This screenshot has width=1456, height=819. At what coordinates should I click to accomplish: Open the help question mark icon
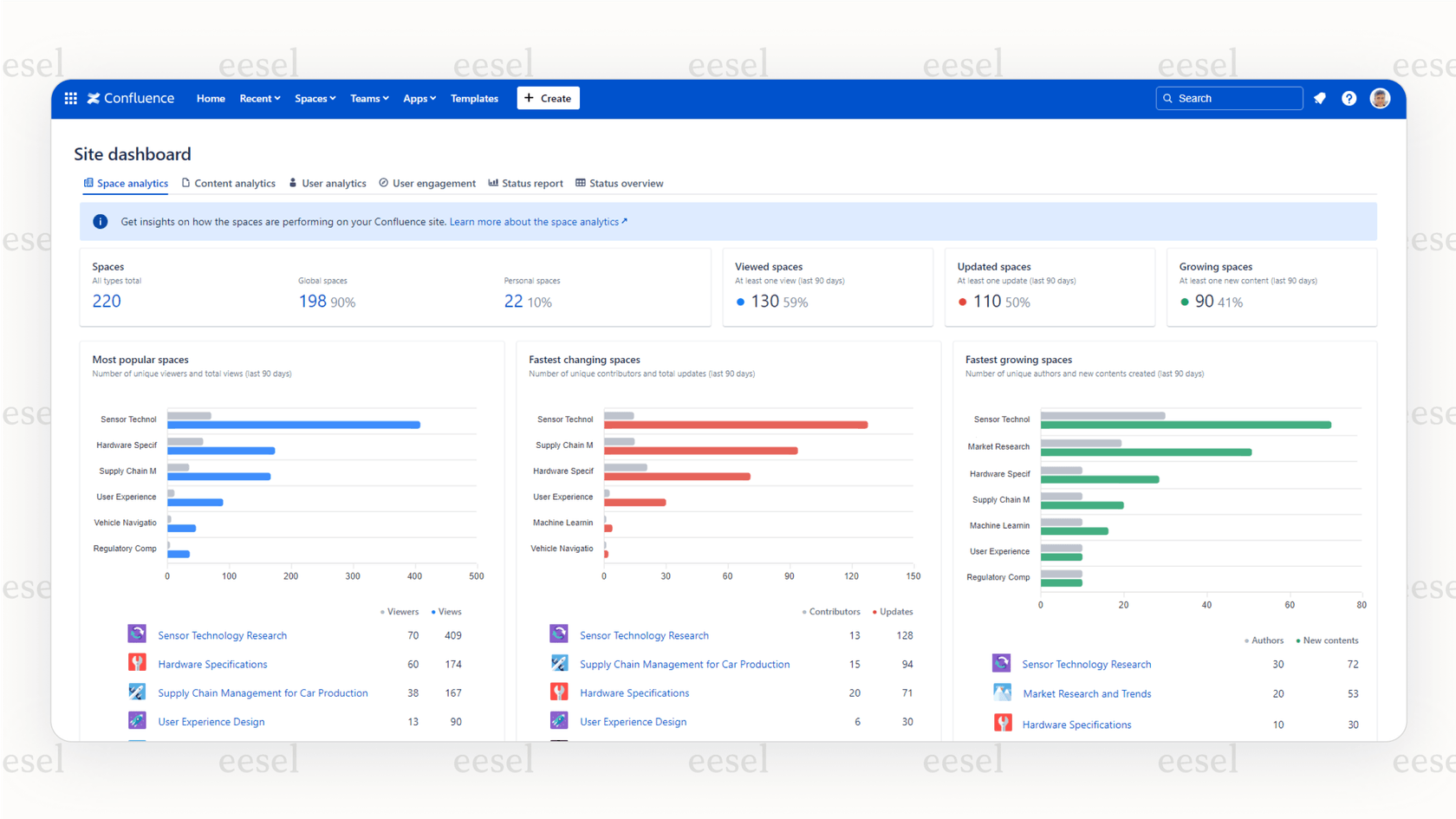[1349, 98]
